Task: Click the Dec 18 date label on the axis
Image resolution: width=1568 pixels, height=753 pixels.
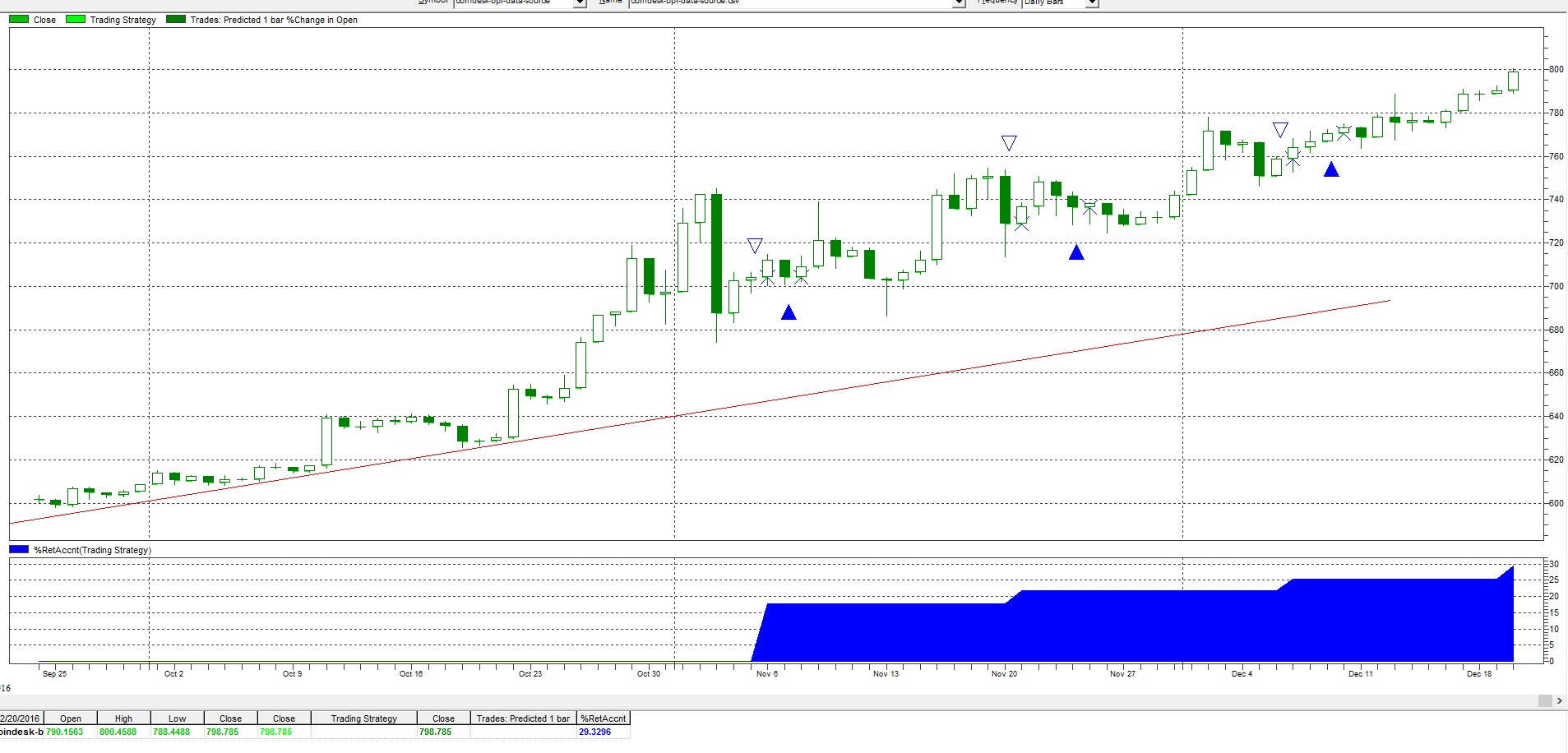Action: [x=1479, y=674]
